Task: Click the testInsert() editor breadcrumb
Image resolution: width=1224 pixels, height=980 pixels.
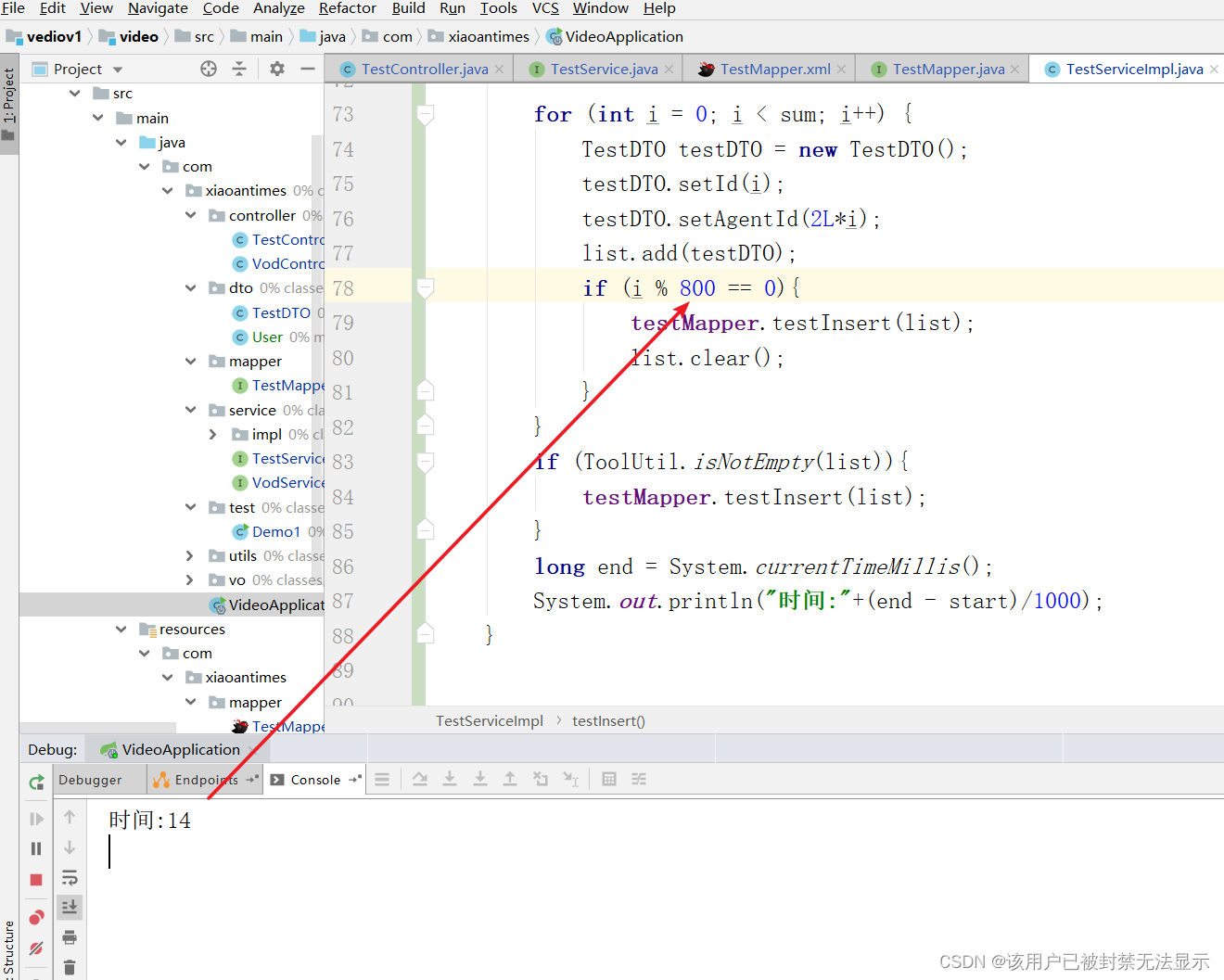Action: [608, 720]
